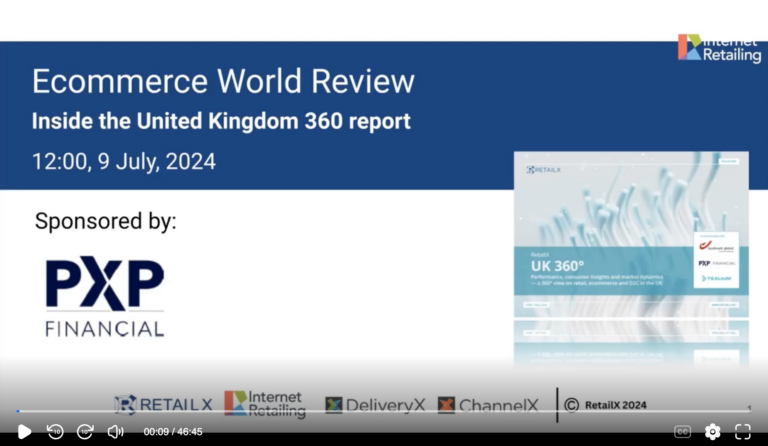
Task: Click the PXP Financial sponsor logo
Action: point(105,296)
